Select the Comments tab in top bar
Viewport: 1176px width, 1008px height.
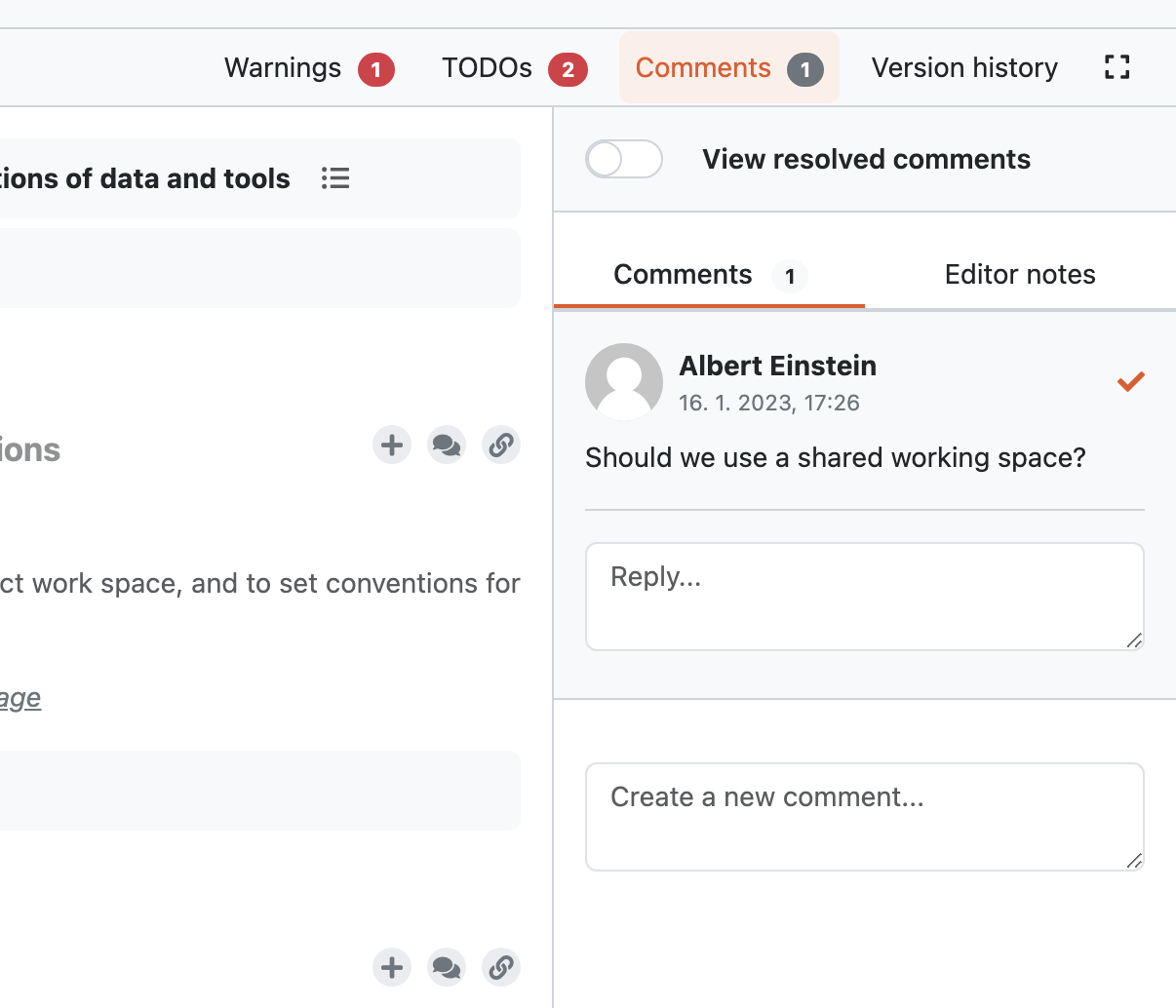pyautogui.click(x=729, y=68)
